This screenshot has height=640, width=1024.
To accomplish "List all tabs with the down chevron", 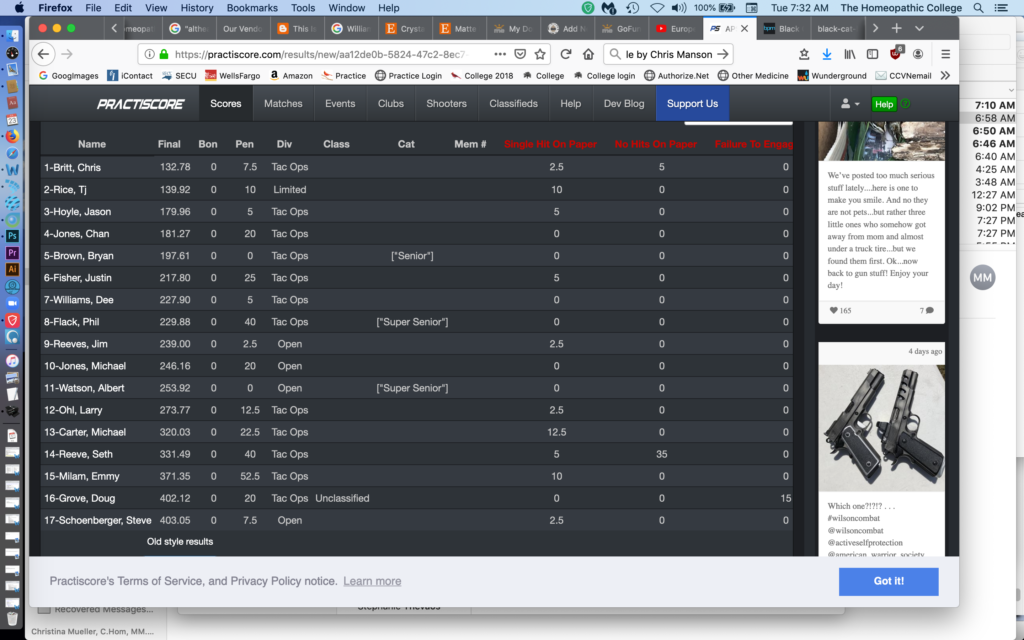I will point(919,29).
